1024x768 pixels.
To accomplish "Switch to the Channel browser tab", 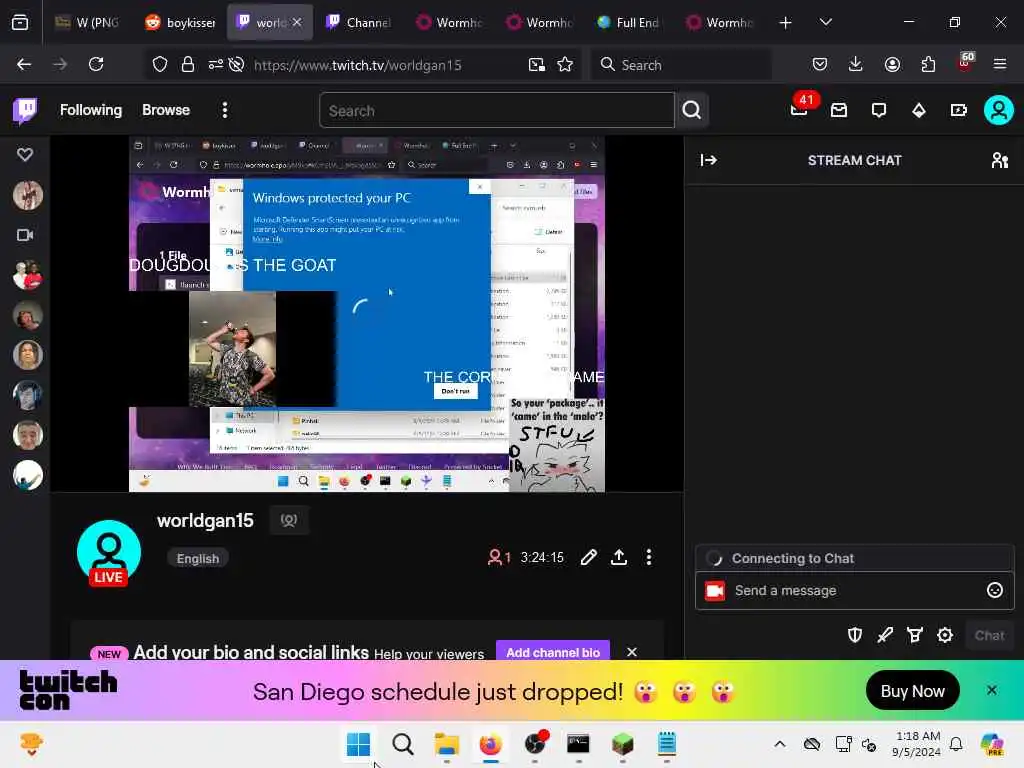I will 359,22.
